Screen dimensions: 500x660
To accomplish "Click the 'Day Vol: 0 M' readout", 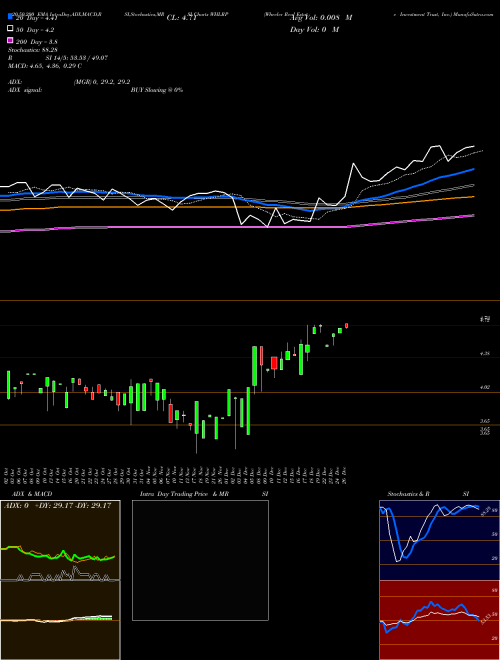I will 314,29.
